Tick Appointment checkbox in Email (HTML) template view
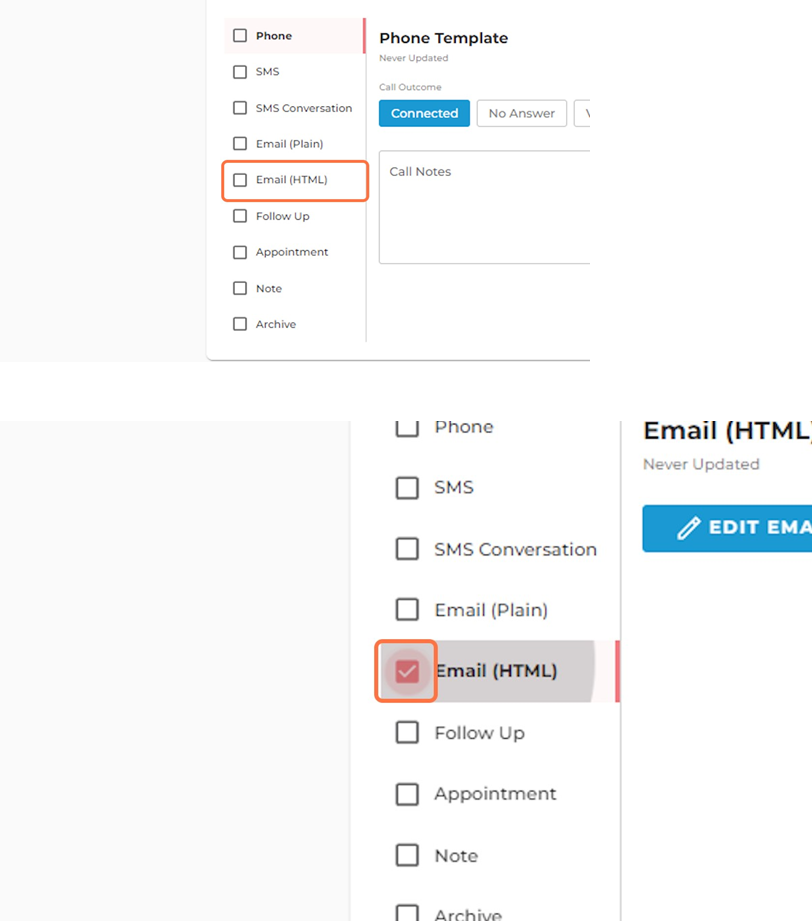The height and width of the screenshot is (921, 812). point(407,794)
